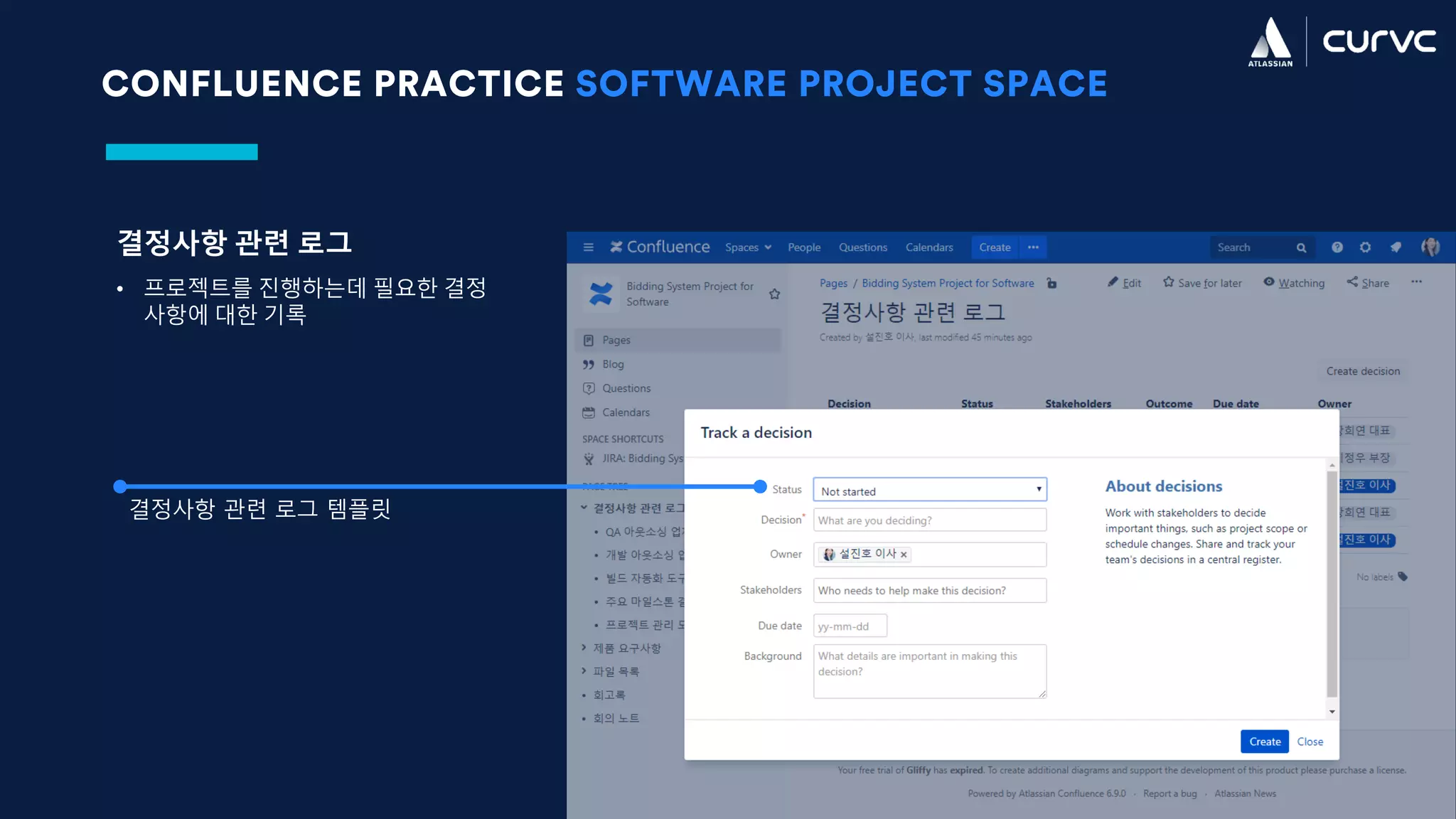Click the Blog quote icon in sidebar

coord(588,365)
